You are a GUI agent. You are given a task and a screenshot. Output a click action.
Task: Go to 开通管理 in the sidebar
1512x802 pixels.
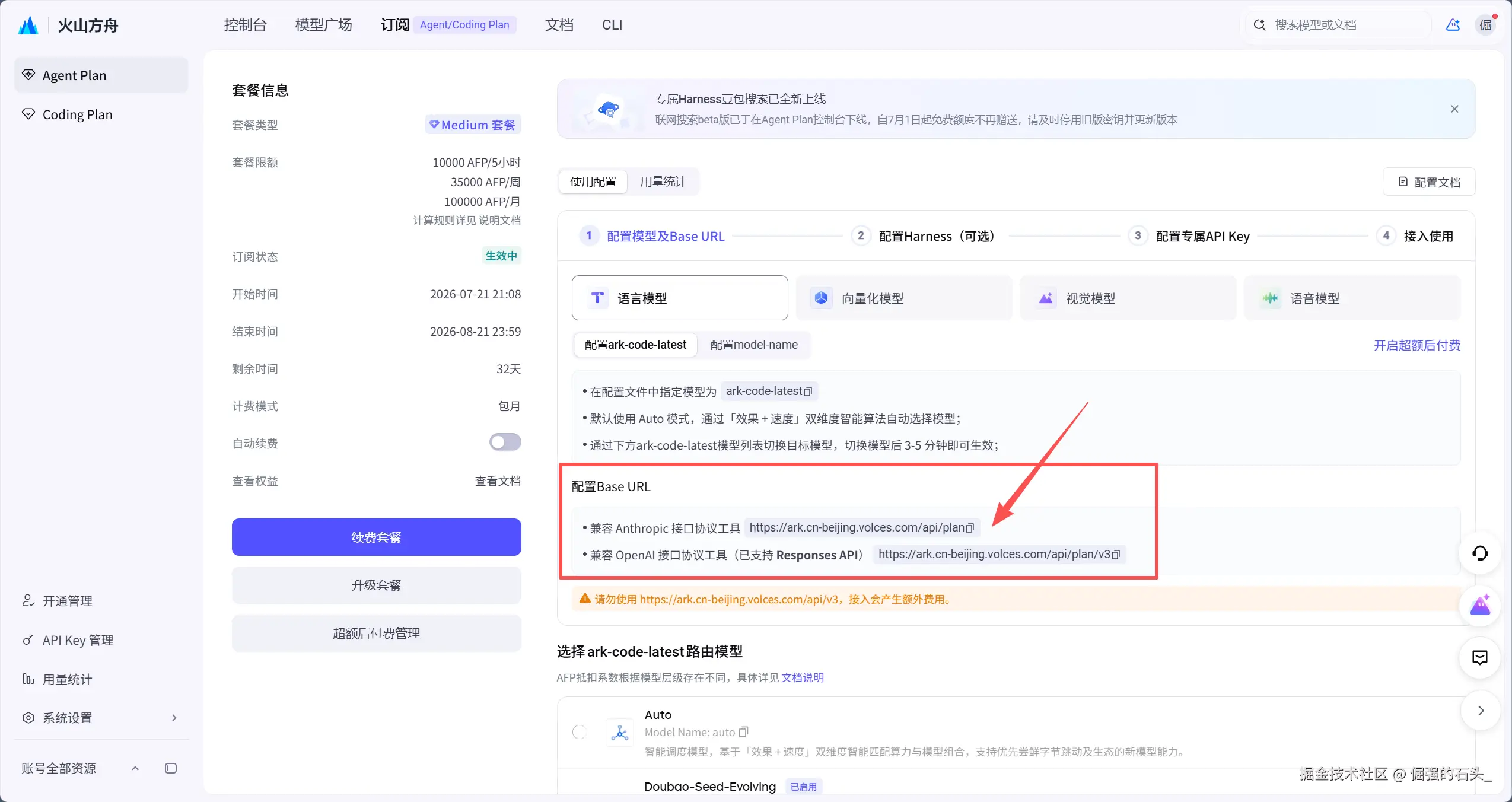tap(101, 601)
